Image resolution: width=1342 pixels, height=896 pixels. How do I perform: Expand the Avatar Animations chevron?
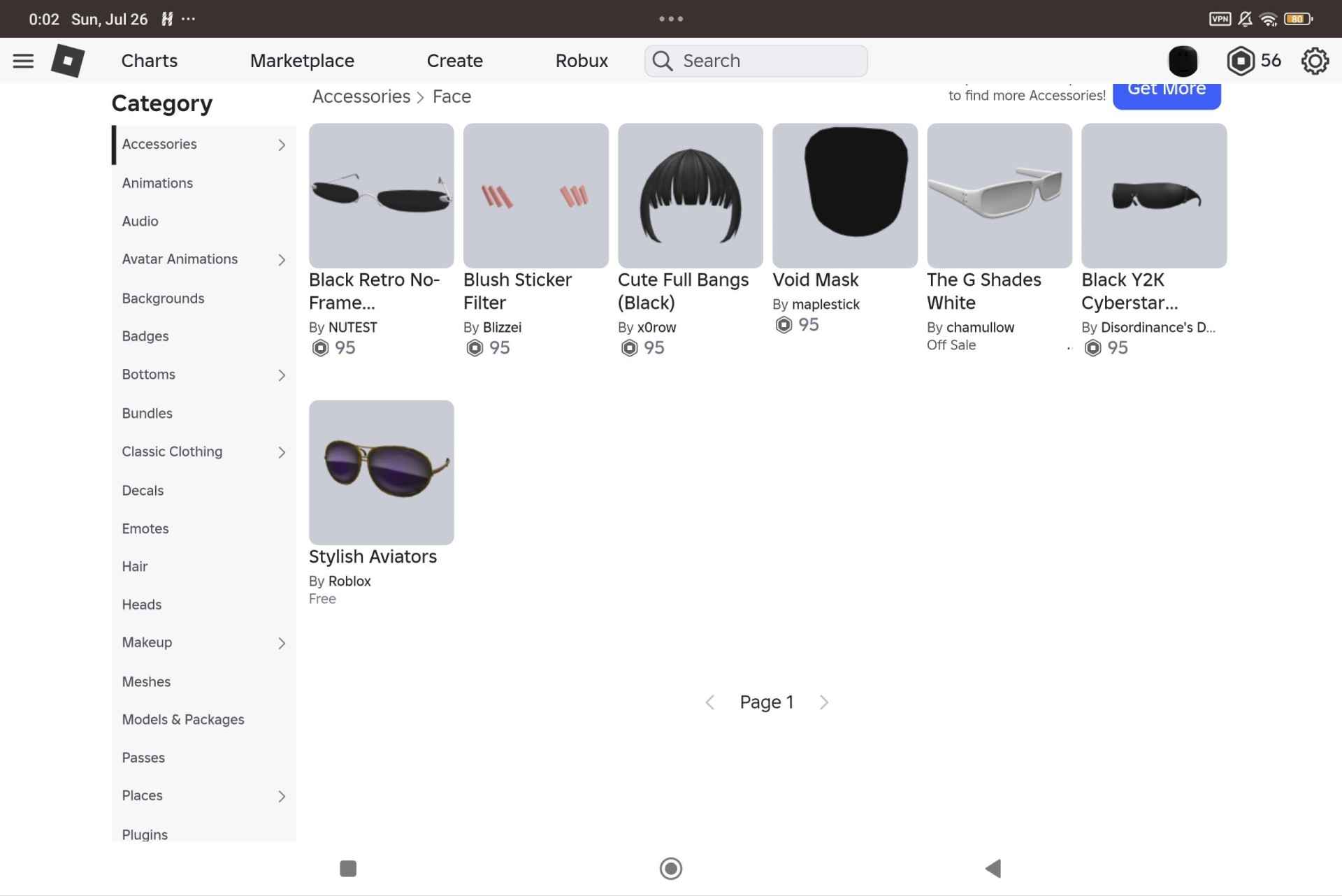282,260
